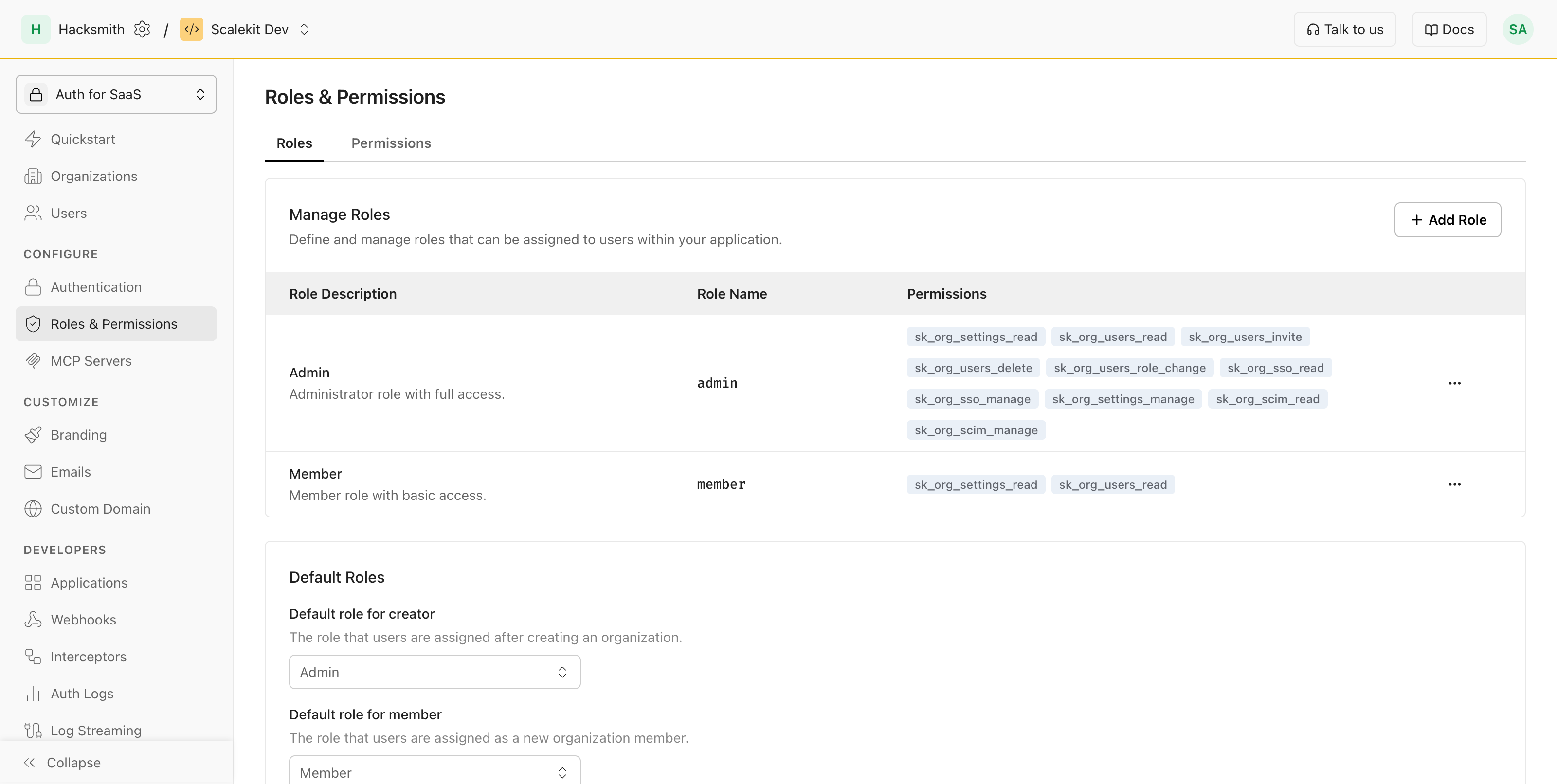Viewport: 1557px width, 784px height.
Task: Click the Hacksmith green H logo
Action: 36,29
